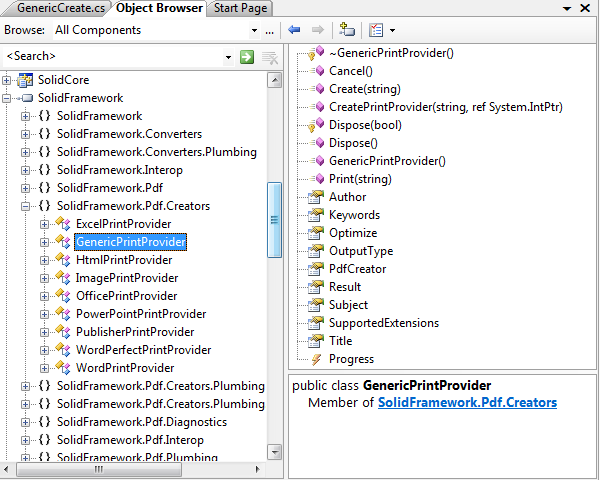Click the Progress event lightning icon
Viewport: 600px width, 480px height.
(x=316, y=359)
